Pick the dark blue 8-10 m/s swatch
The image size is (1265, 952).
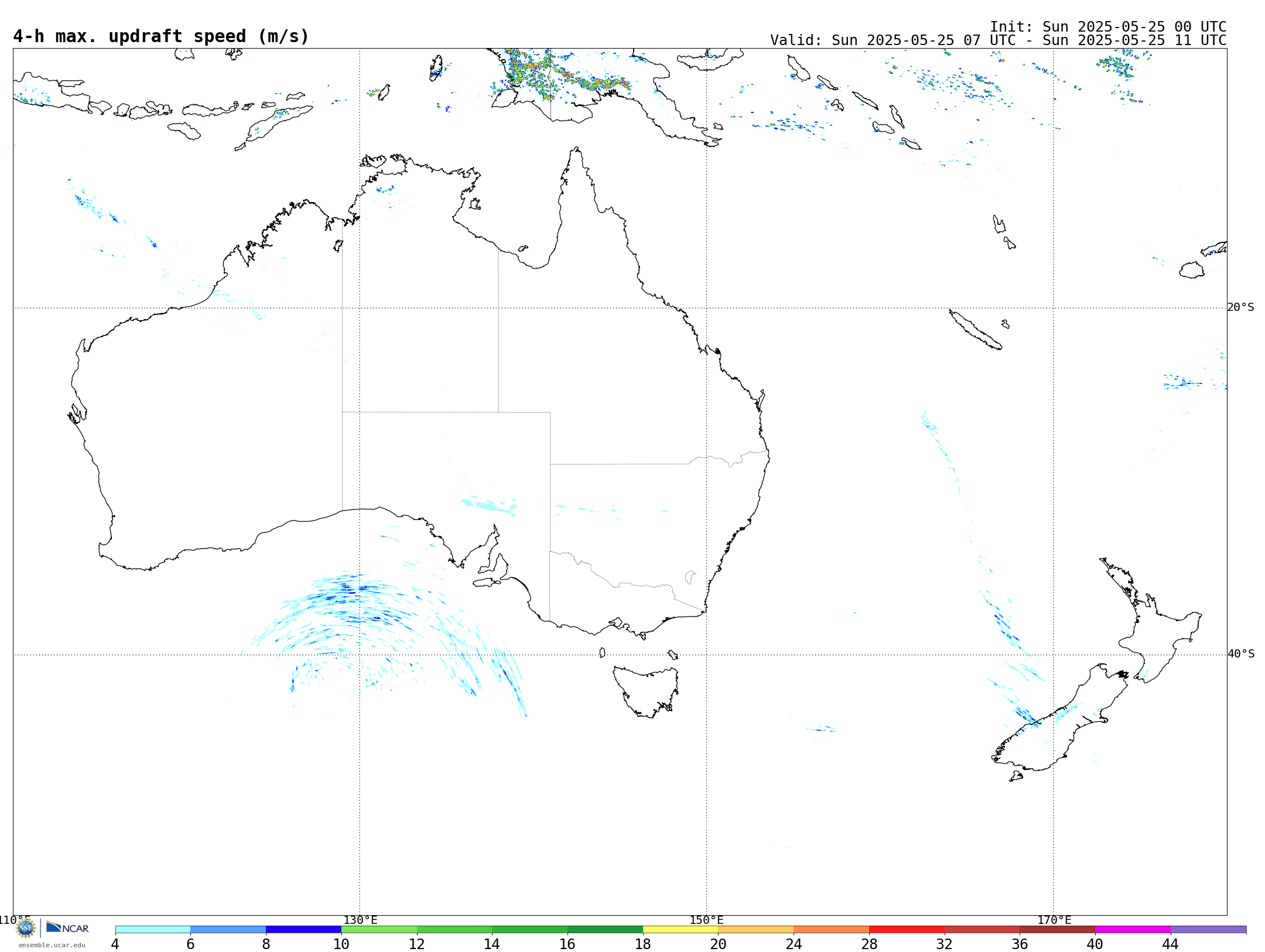303,929
